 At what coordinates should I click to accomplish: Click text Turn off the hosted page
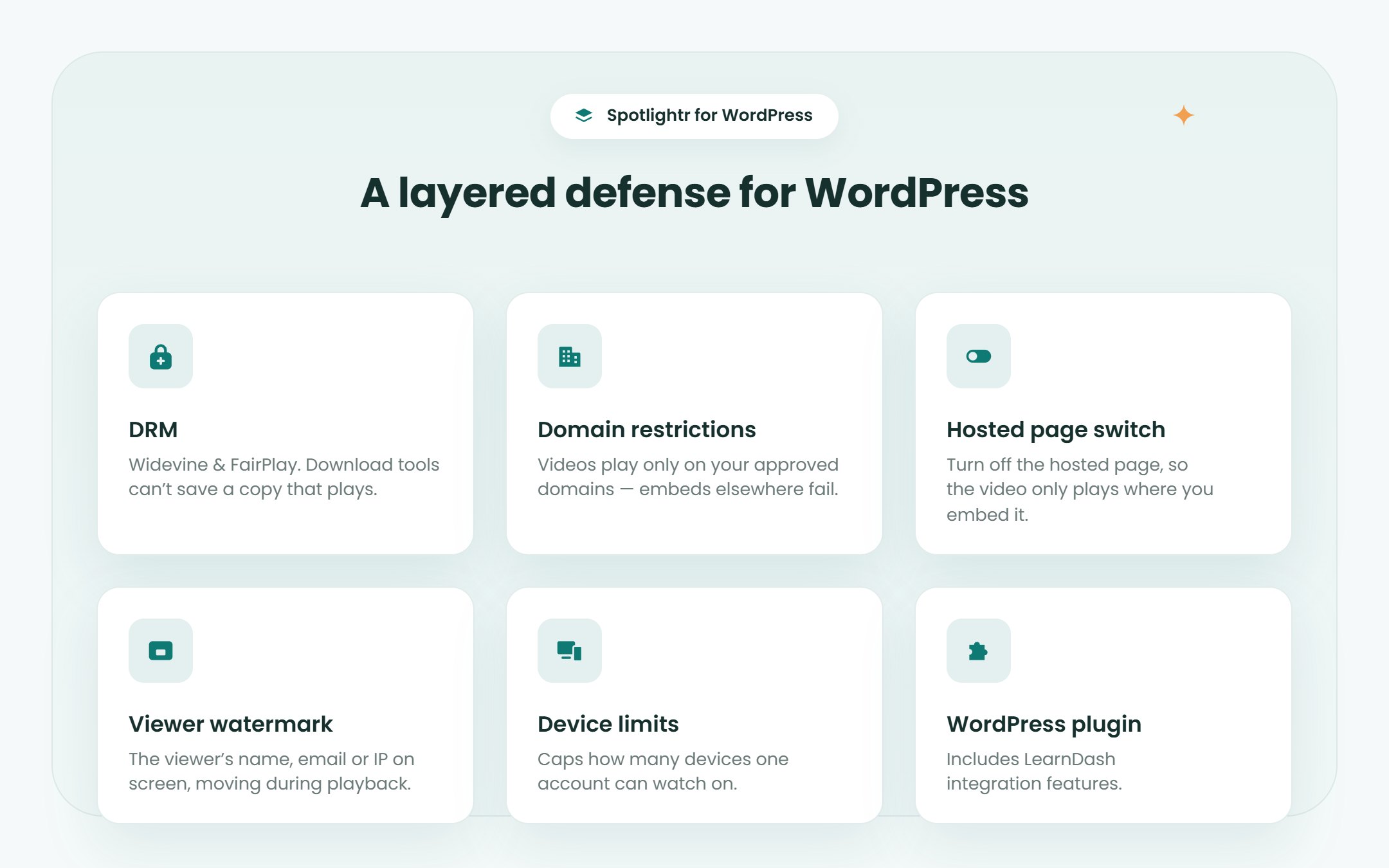(x=1080, y=489)
